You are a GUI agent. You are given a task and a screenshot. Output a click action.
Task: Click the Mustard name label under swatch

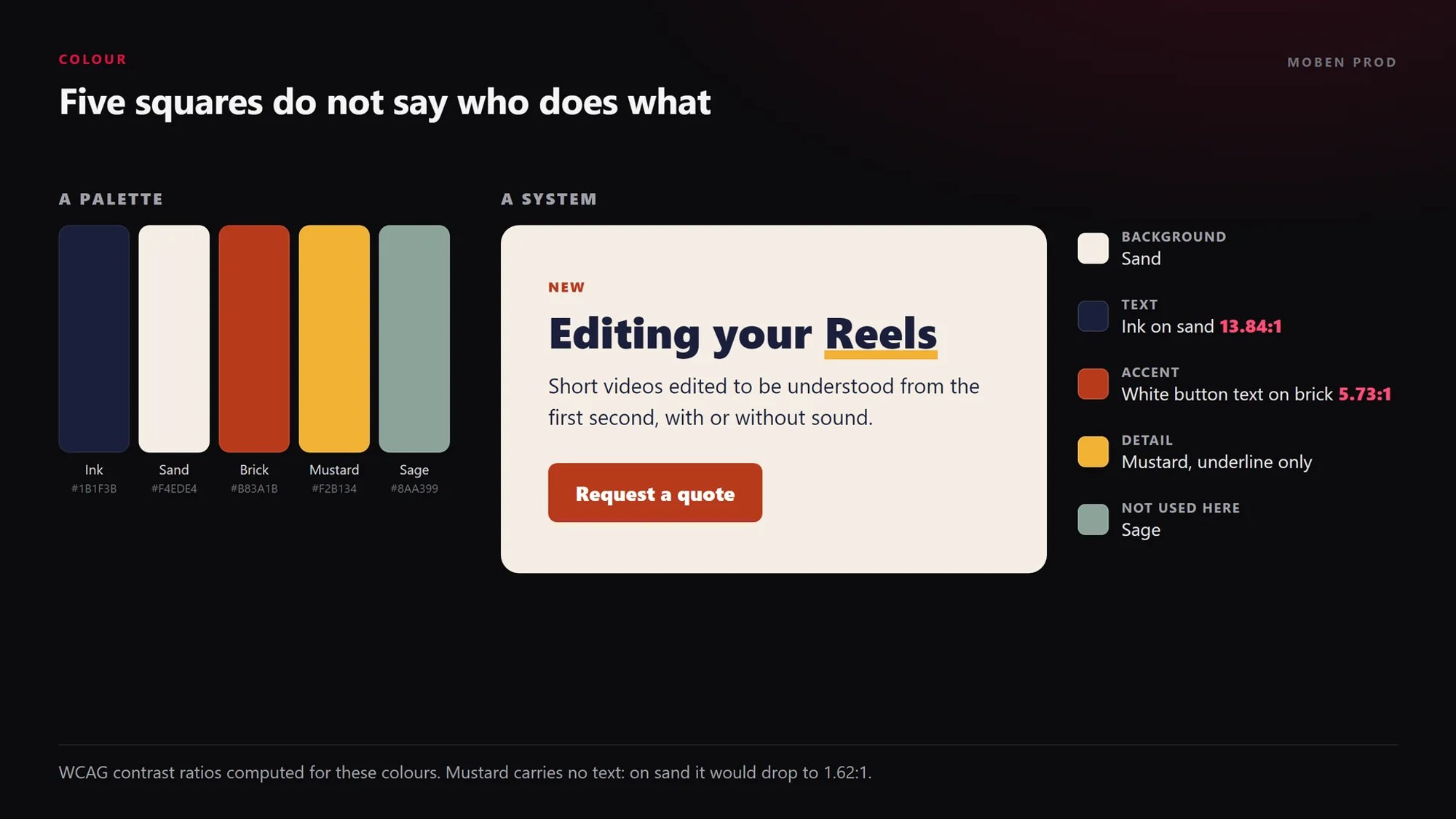pyautogui.click(x=334, y=470)
